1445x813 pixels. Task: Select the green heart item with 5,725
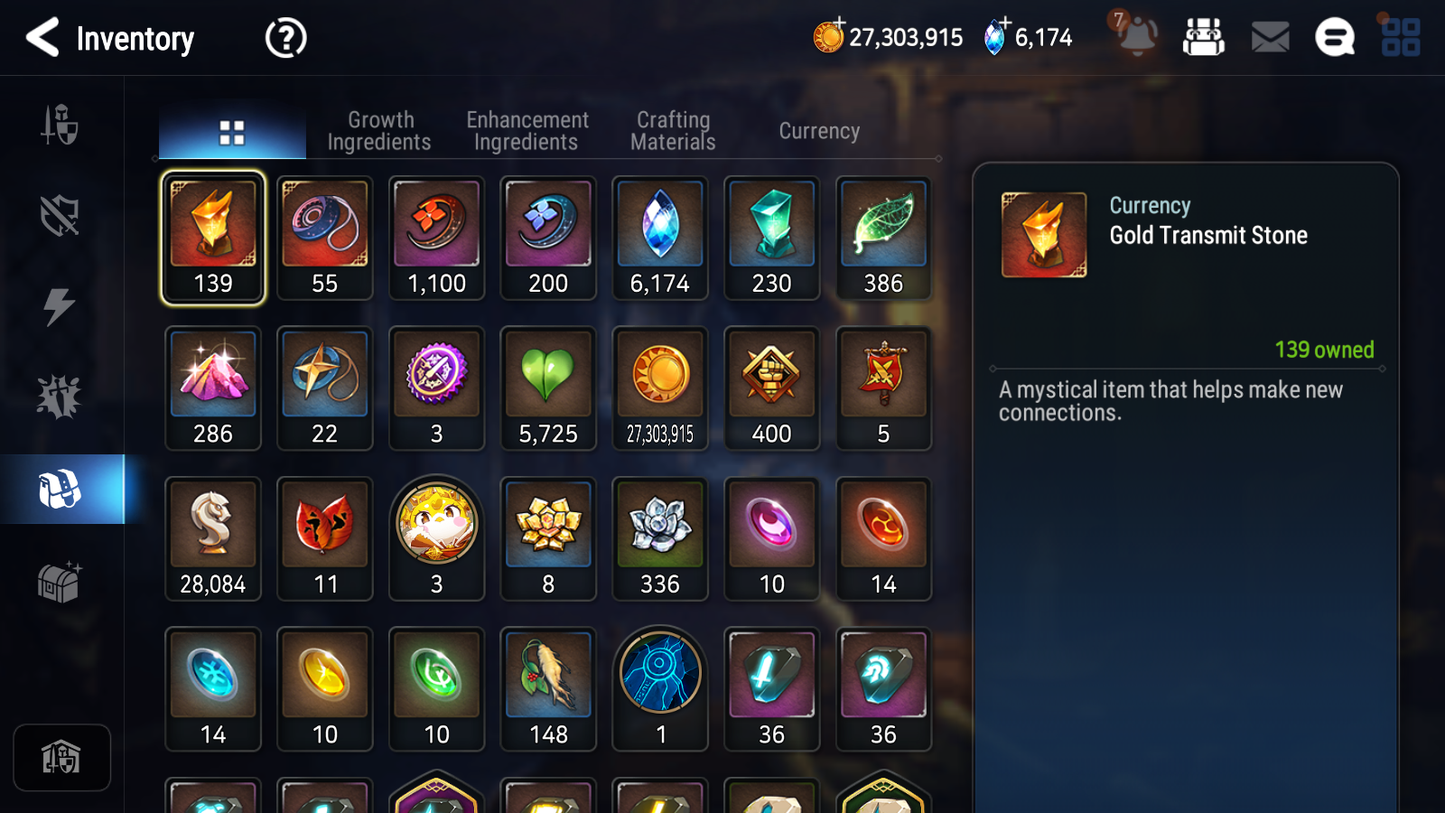[548, 389]
